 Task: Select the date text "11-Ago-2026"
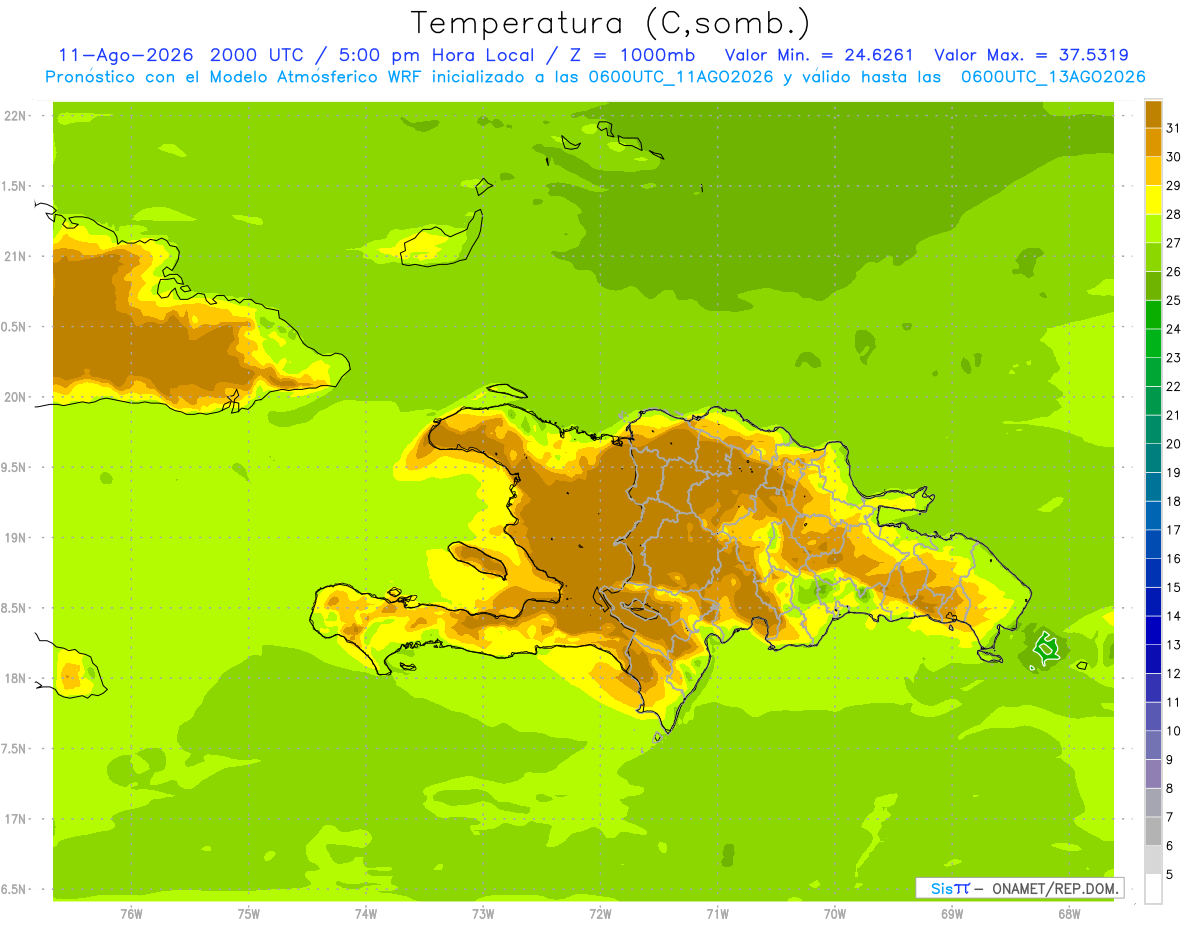126,55
